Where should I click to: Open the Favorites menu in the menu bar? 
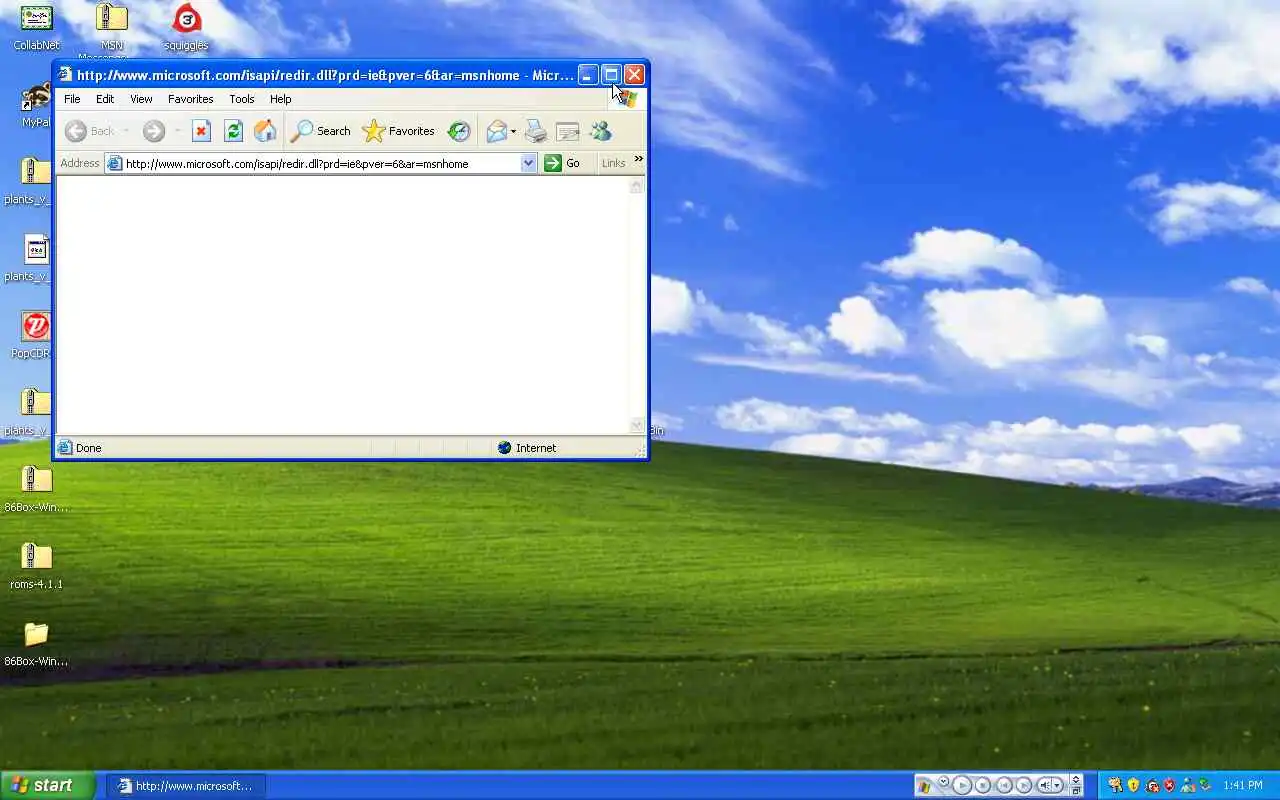190,99
